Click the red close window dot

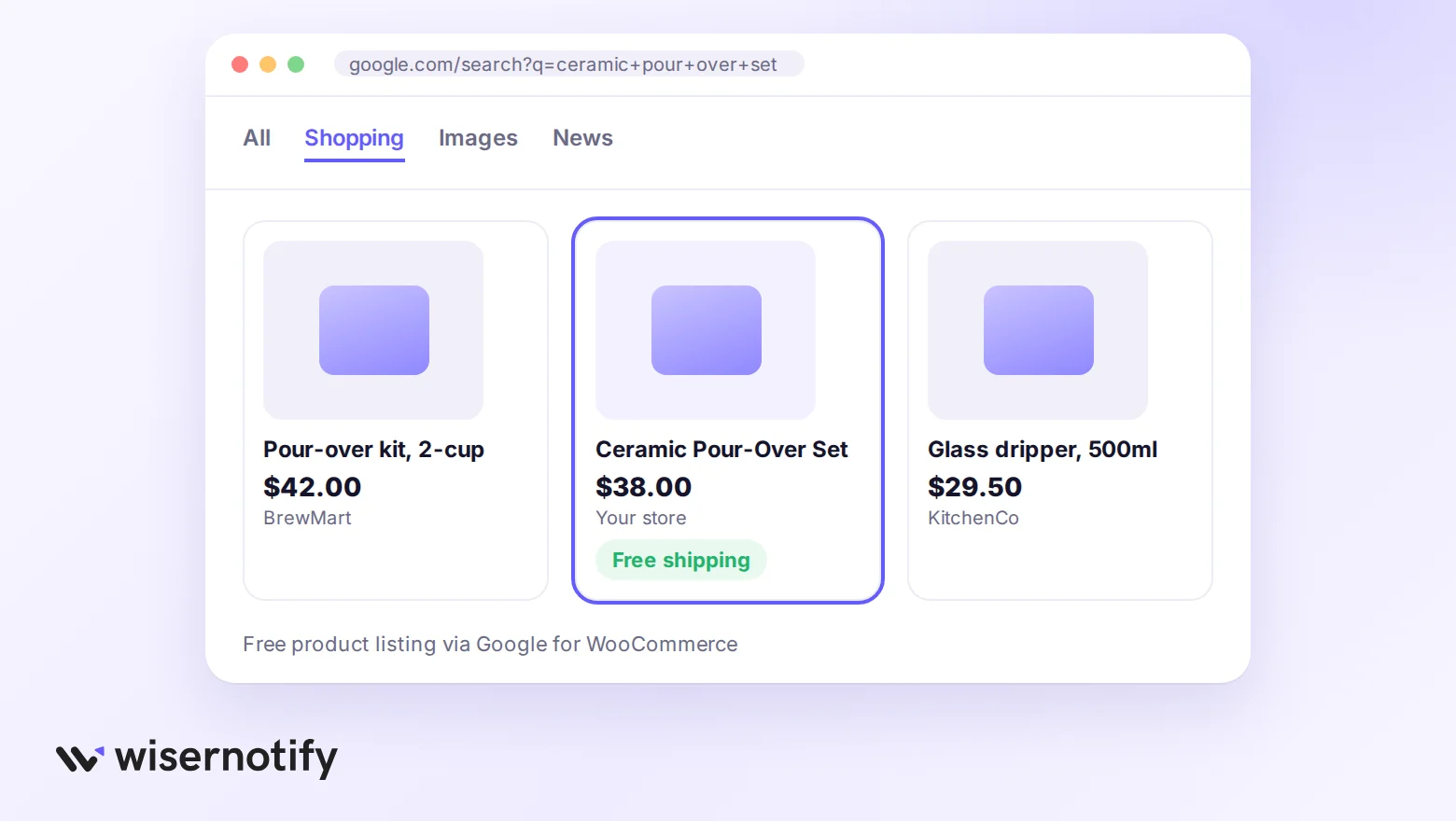(x=240, y=64)
